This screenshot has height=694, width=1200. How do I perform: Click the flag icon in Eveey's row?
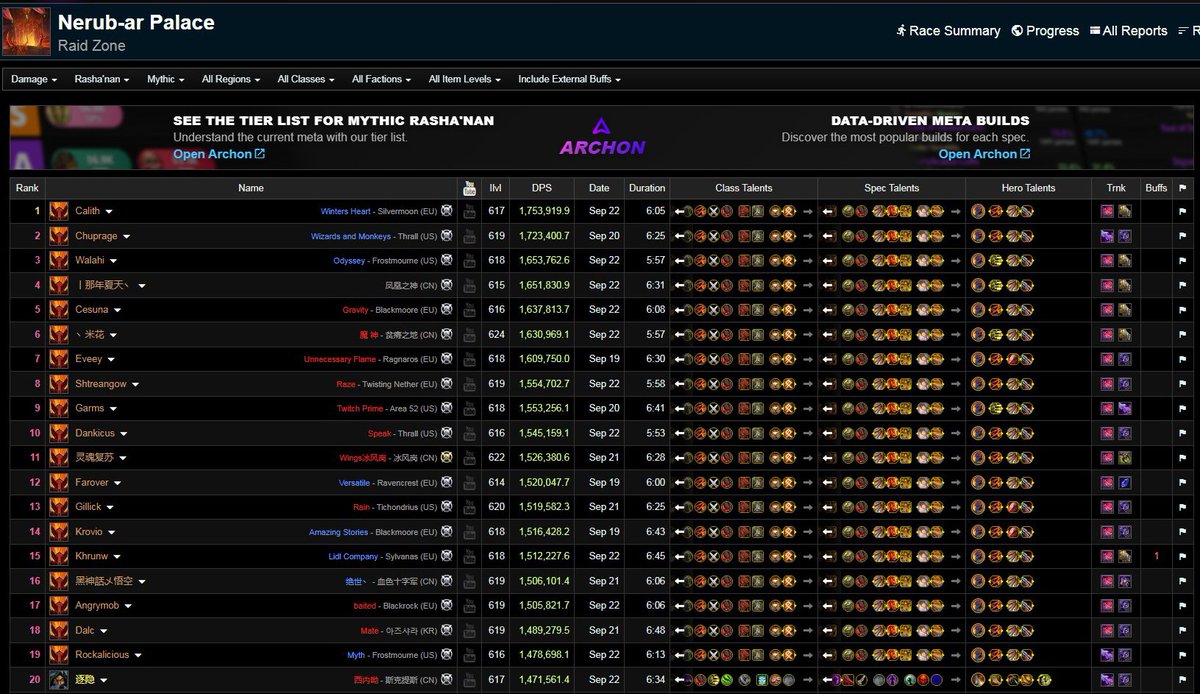1182,359
